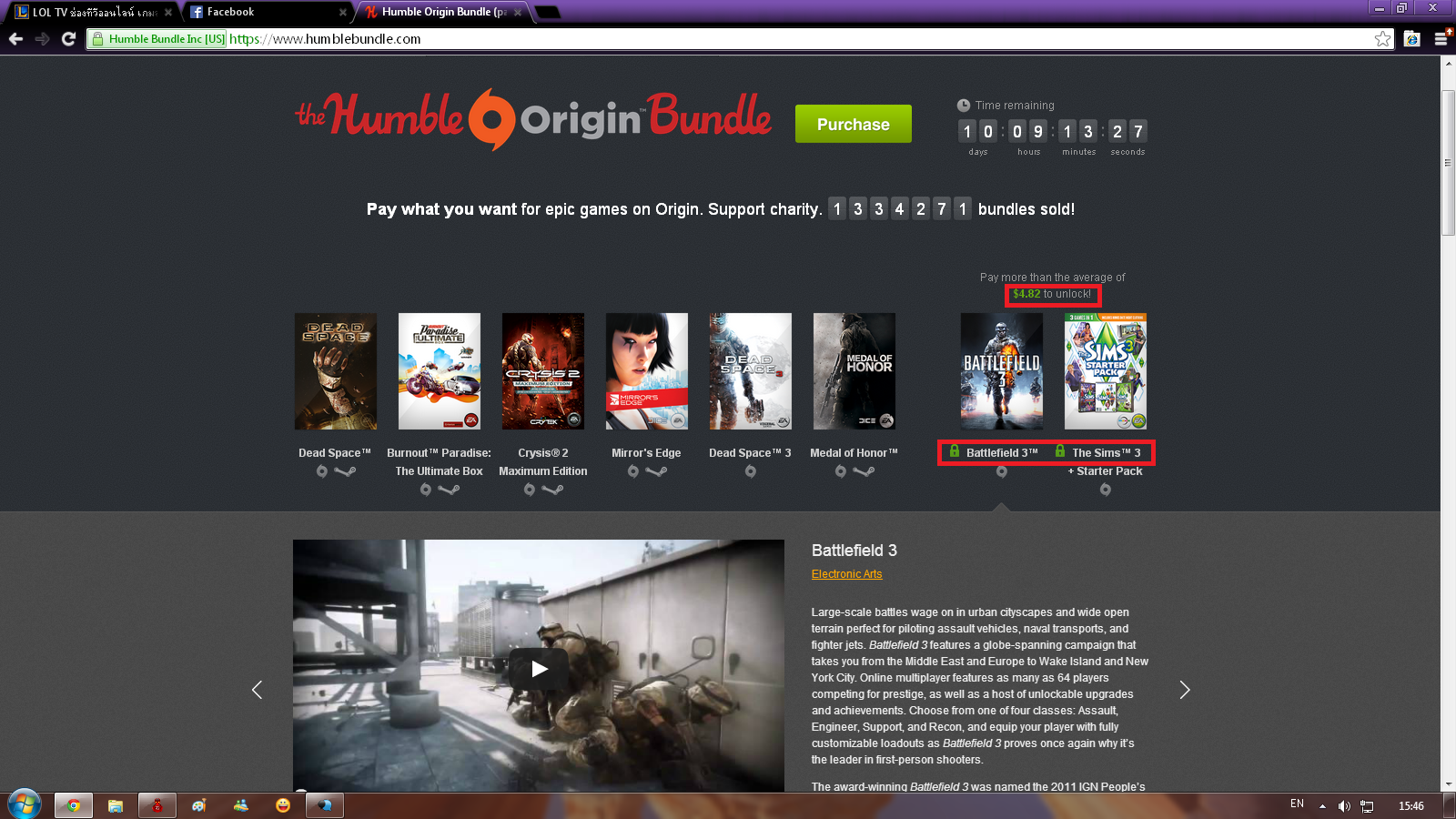
Task: Open the IE Tab extension icon
Action: click(1412, 38)
